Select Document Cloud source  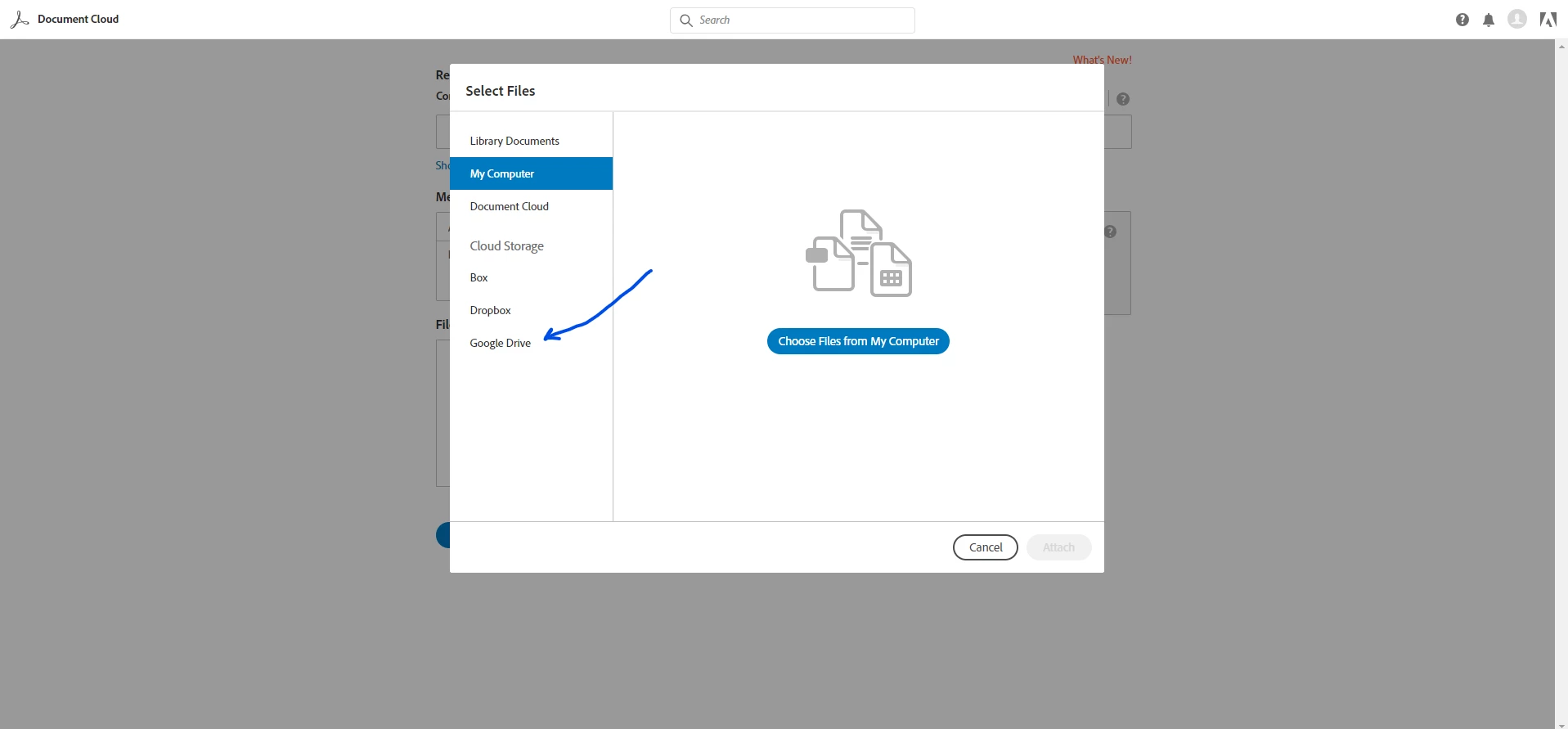pyautogui.click(x=531, y=206)
